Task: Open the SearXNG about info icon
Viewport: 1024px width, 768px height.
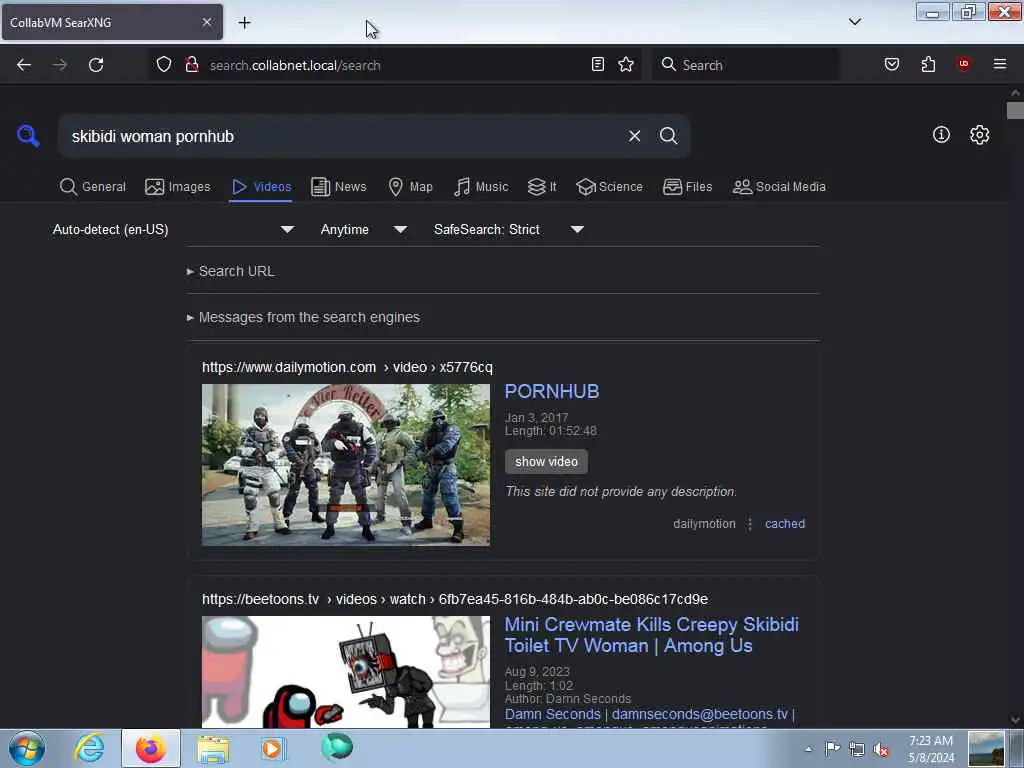Action: point(941,135)
